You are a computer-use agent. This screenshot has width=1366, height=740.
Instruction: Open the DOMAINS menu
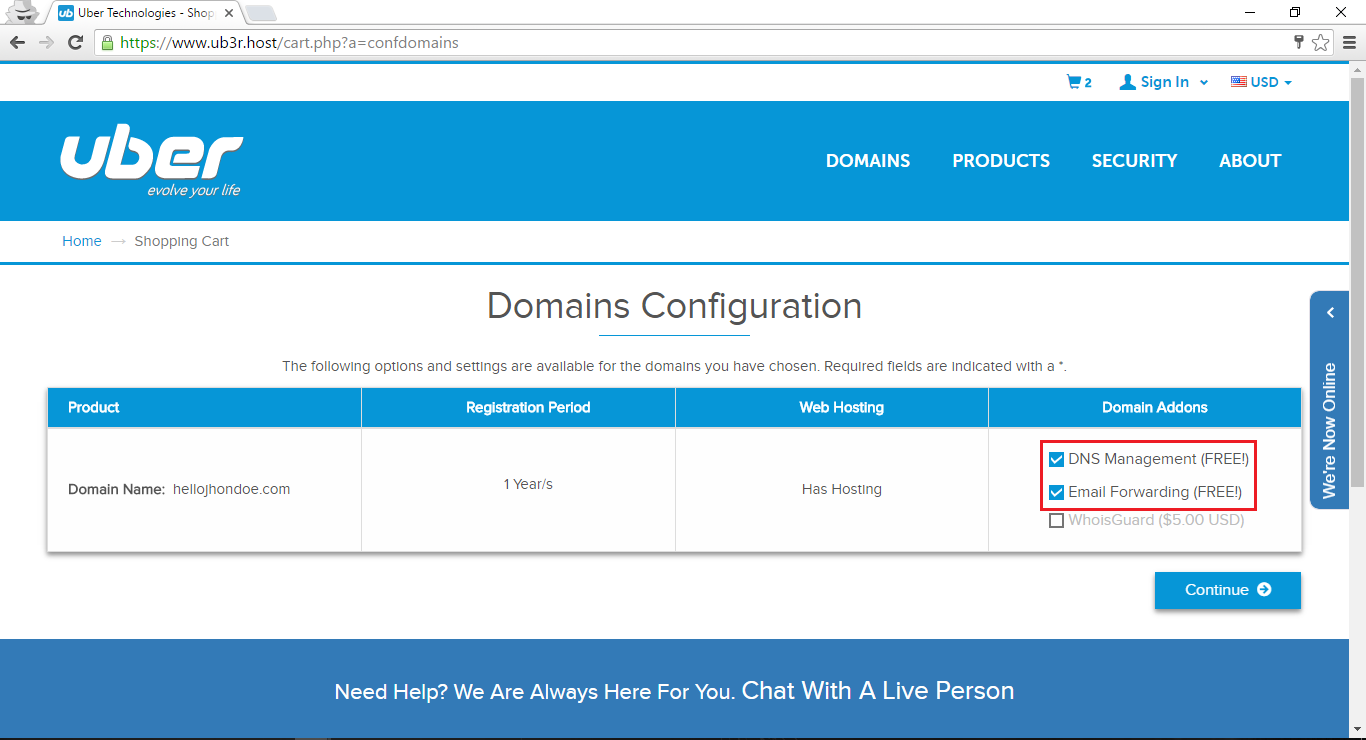click(868, 161)
